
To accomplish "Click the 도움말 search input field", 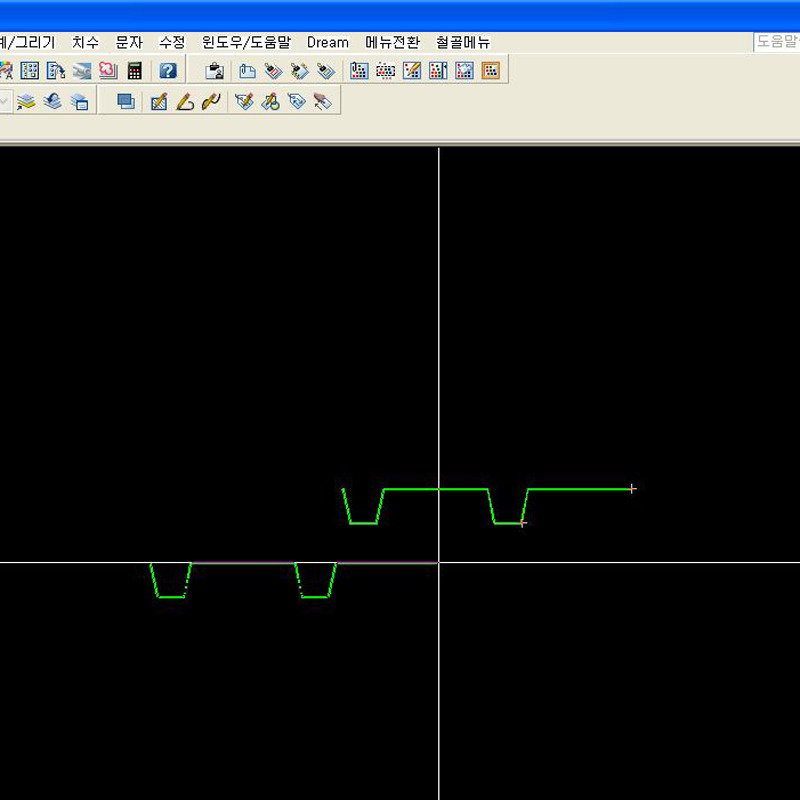I will pyautogui.click(x=776, y=42).
